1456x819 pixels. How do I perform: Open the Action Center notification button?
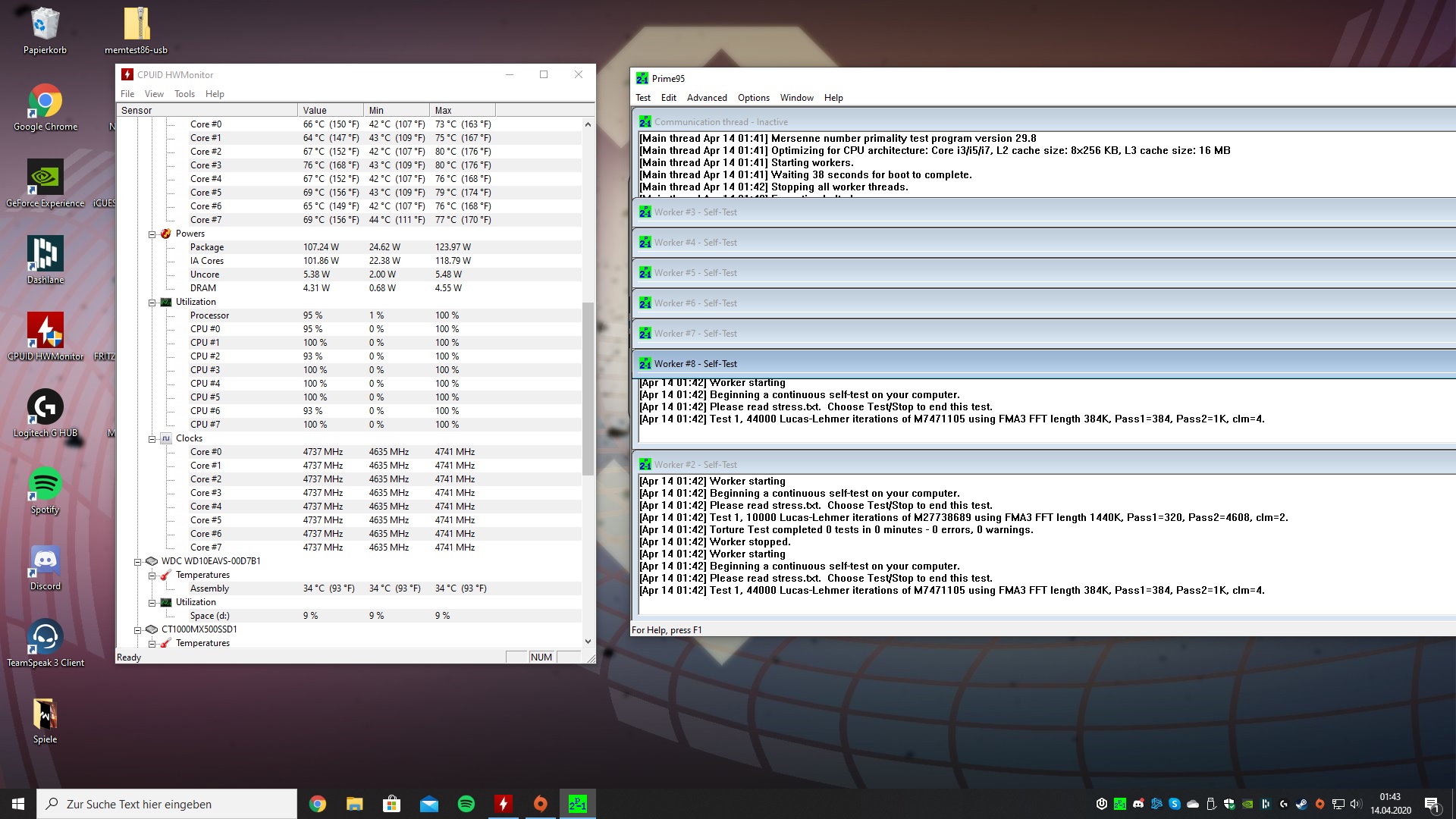tap(1432, 804)
